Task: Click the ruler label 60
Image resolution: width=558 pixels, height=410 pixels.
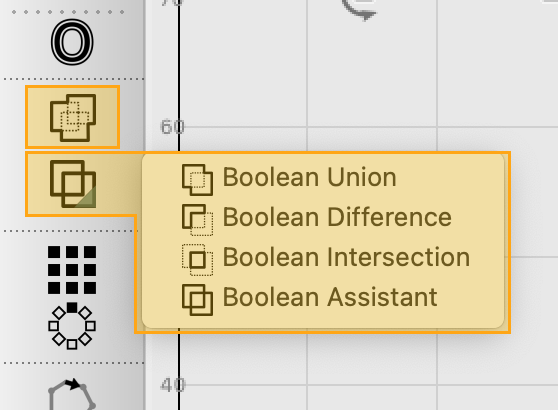Action: [172, 127]
